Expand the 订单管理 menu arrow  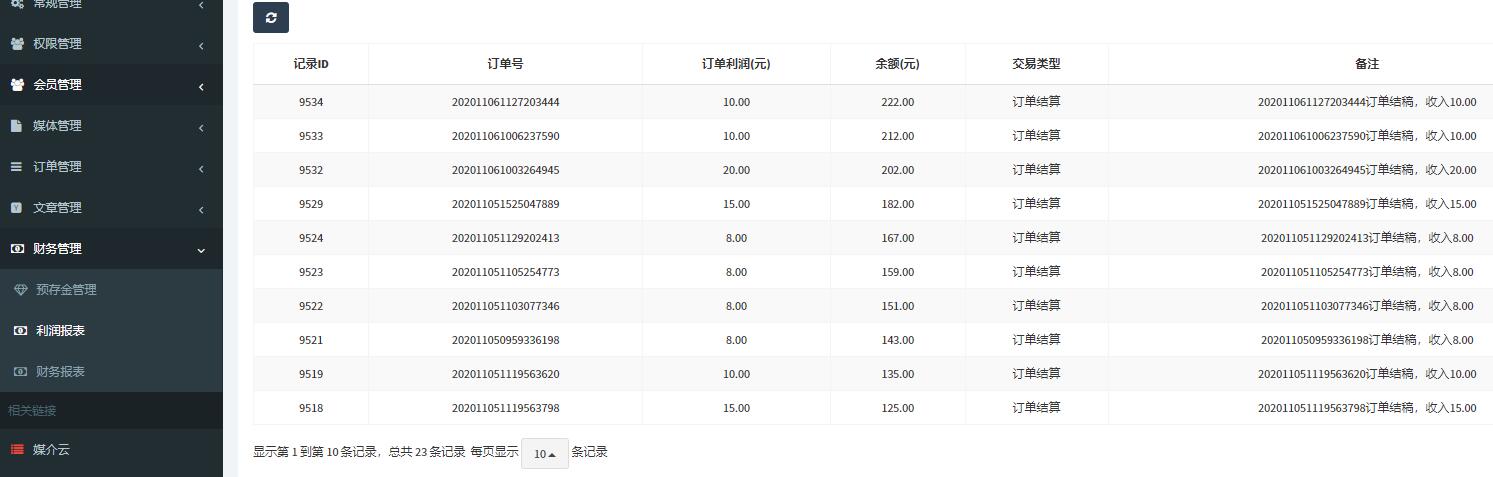coord(201,168)
